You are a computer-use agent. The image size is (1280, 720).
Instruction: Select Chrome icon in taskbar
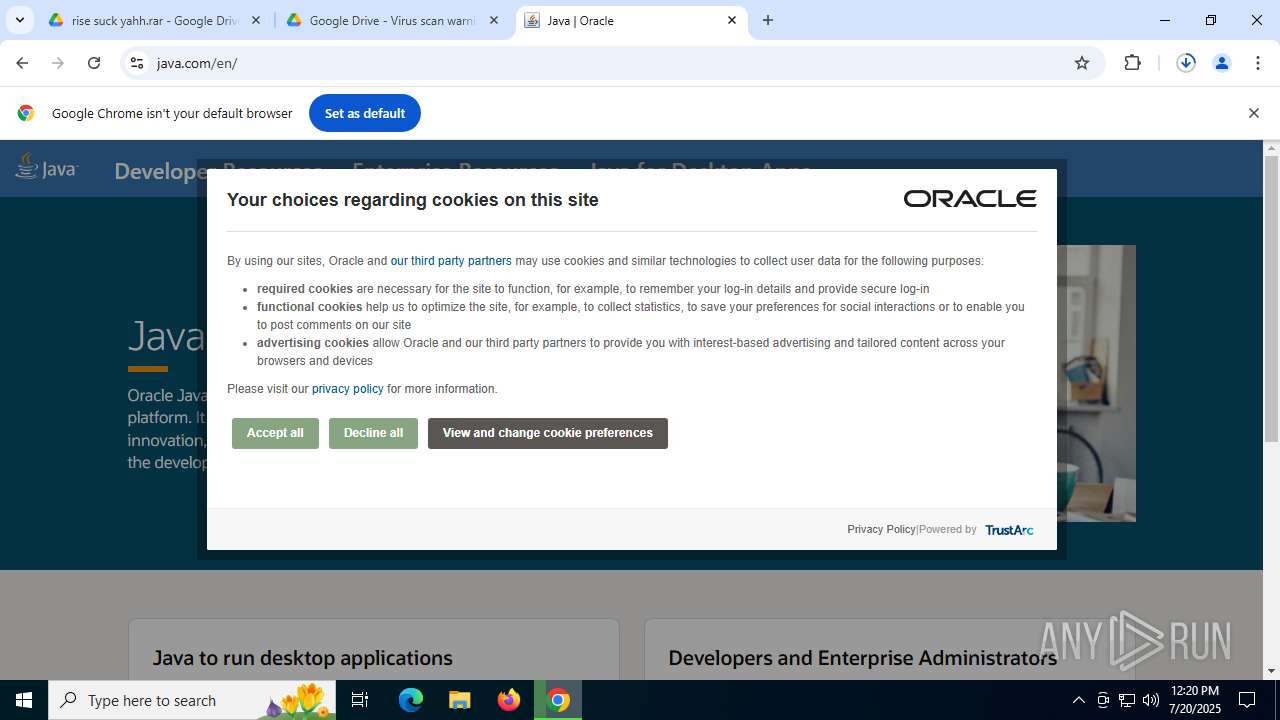coord(559,700)
